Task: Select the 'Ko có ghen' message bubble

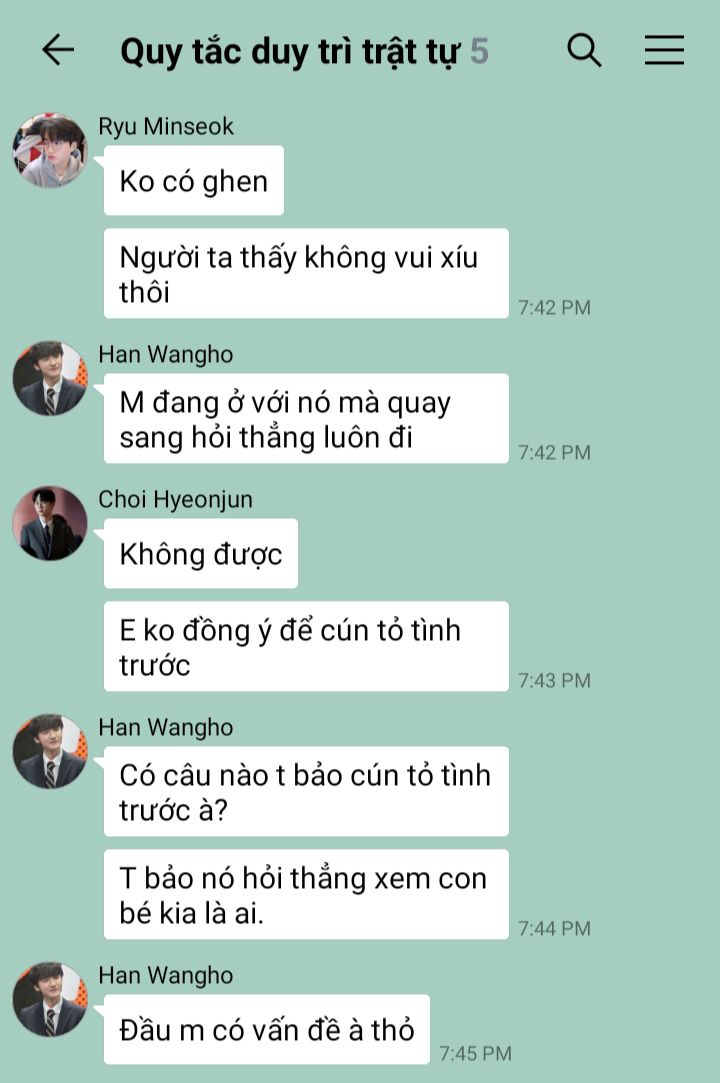Action: click(193, 180)
